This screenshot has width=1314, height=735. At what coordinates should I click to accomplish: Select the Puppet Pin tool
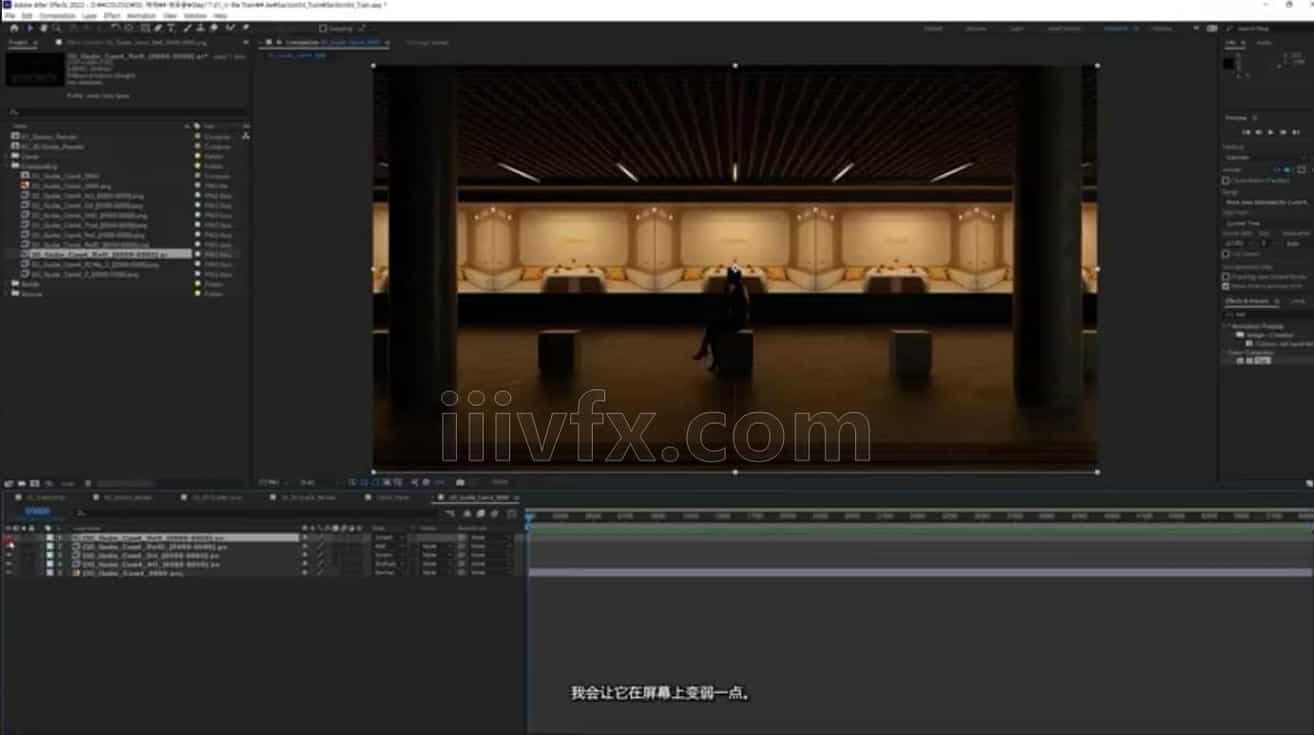245,28
